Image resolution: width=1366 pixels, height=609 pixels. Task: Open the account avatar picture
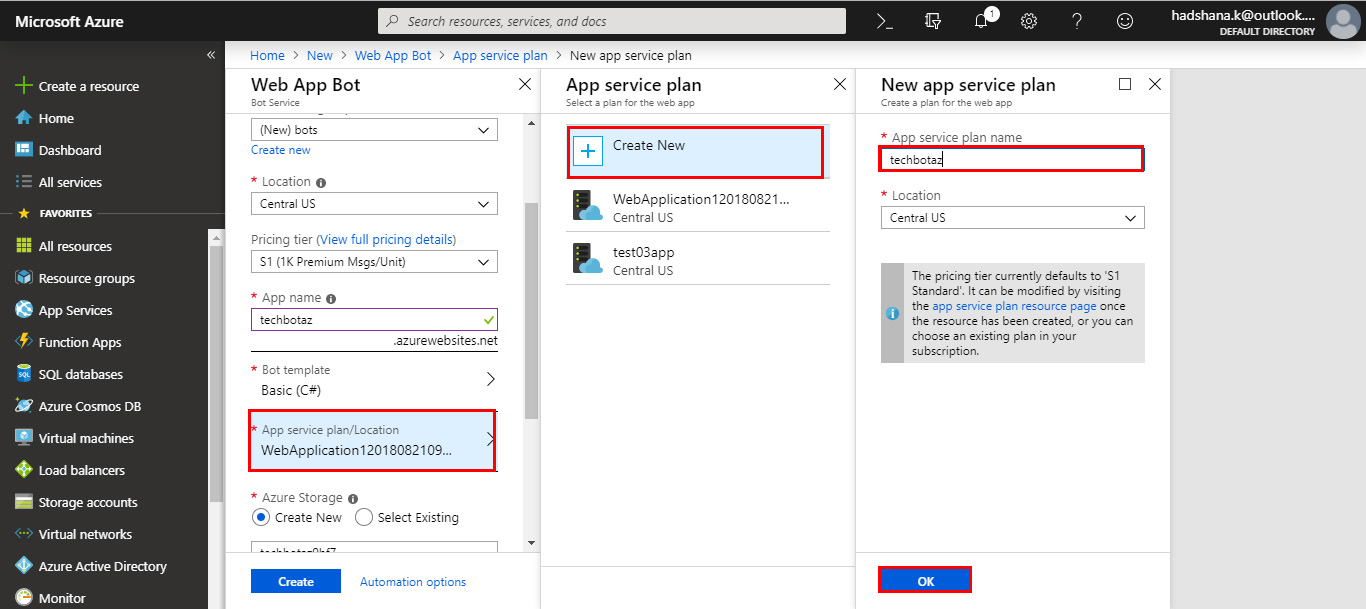click(x=1342, y=21)
